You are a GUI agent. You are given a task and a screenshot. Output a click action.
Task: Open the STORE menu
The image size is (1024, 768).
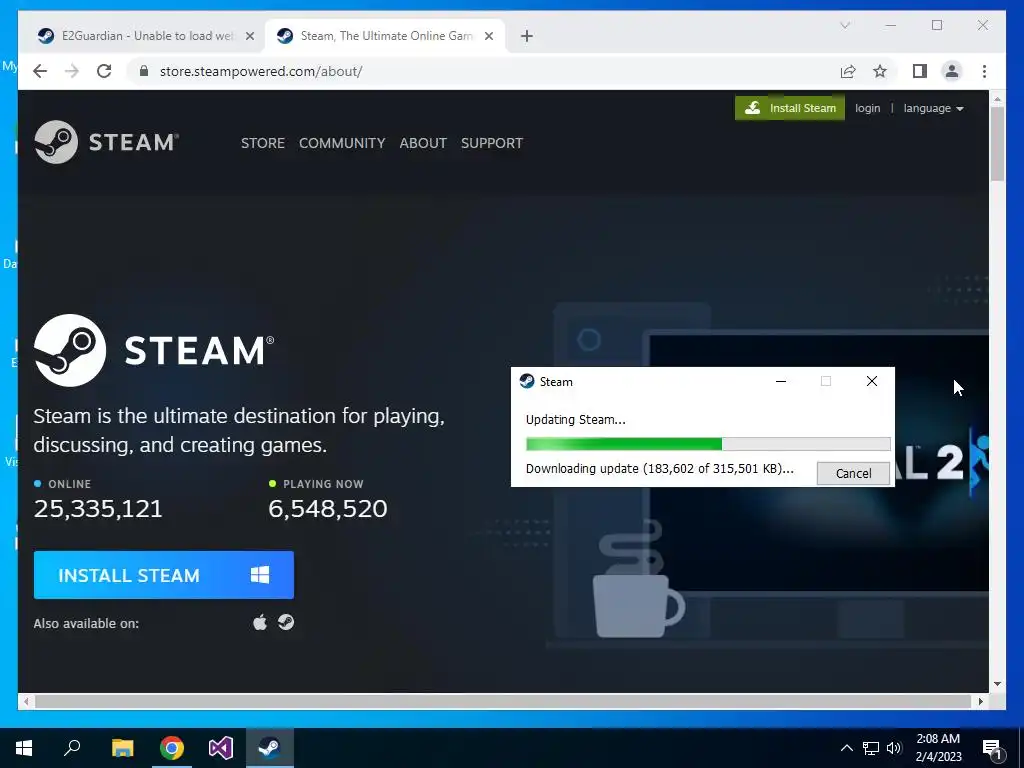coord(263,143)
